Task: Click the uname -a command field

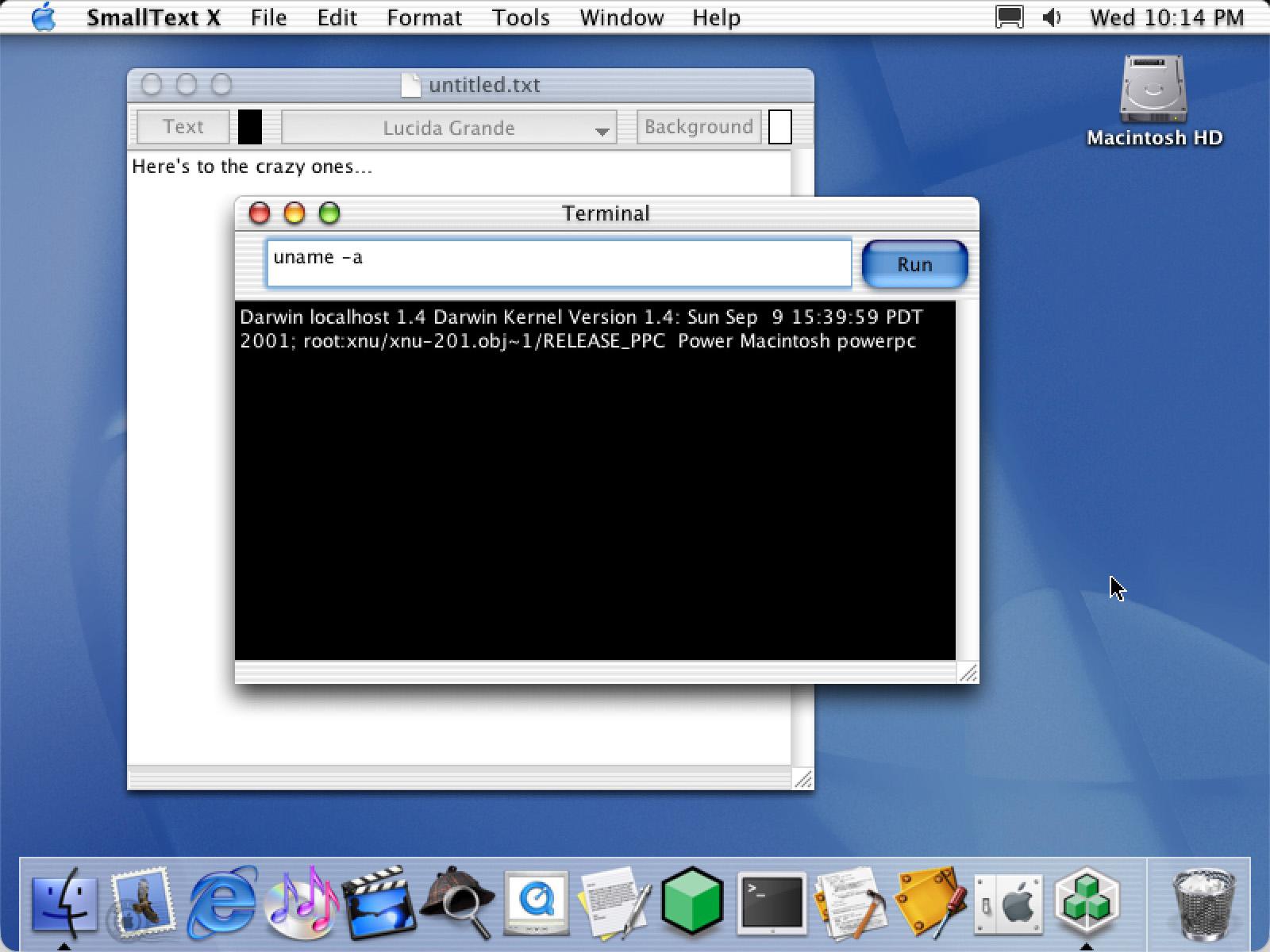Action: pyautogui.click(x=559, y=263)
